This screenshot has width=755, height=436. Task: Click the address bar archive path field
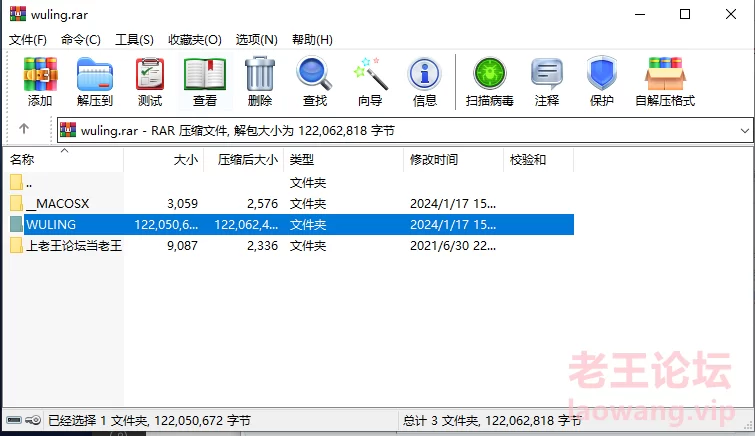(x=404, y=131)
